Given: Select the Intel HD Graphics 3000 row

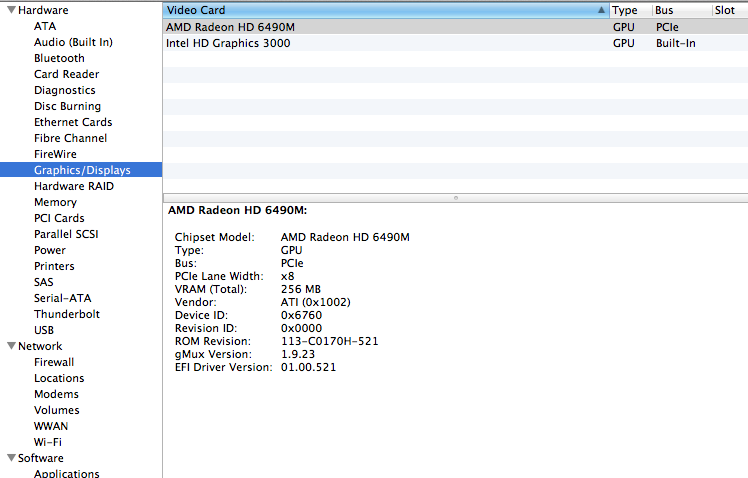Looking at the screenshot, I should click(456, 43).
